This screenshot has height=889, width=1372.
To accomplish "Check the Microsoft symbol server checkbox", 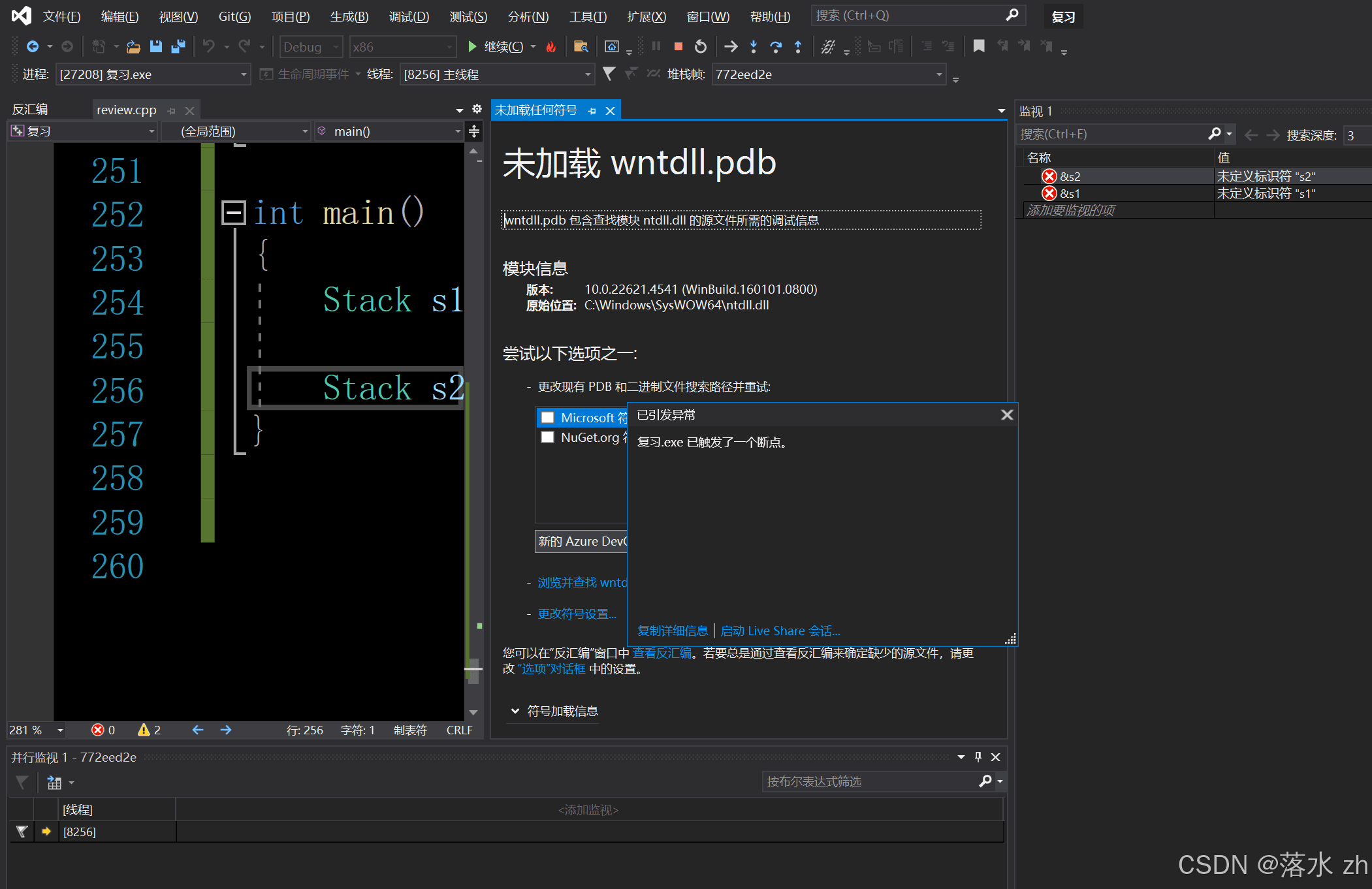I will (x=548, y=417).
